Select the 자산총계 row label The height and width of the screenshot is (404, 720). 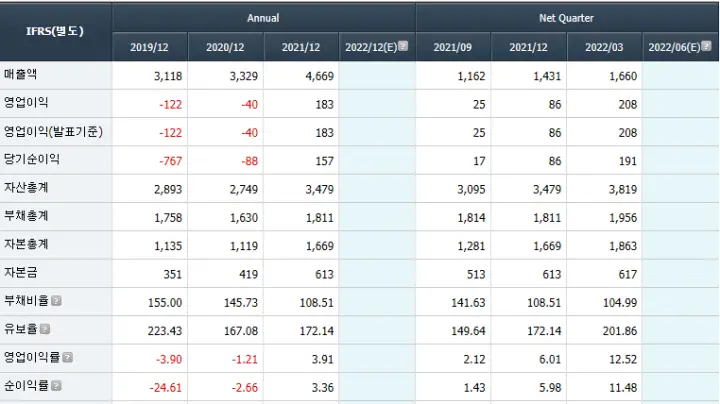click(x=26, y=187)
